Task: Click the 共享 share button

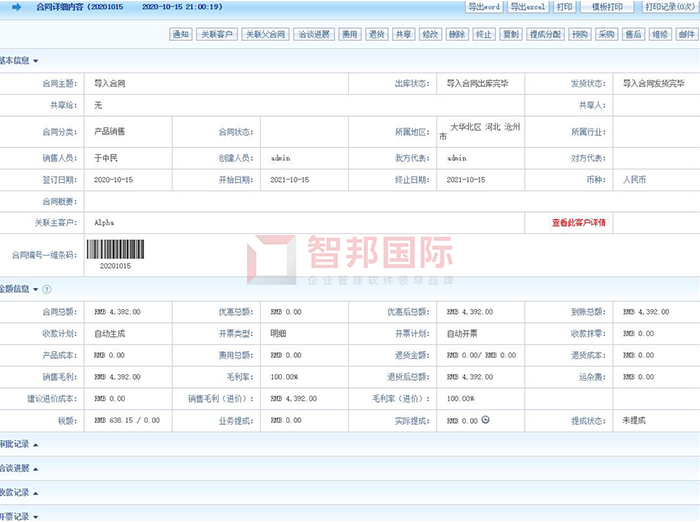Action: [x=404, y=34]
